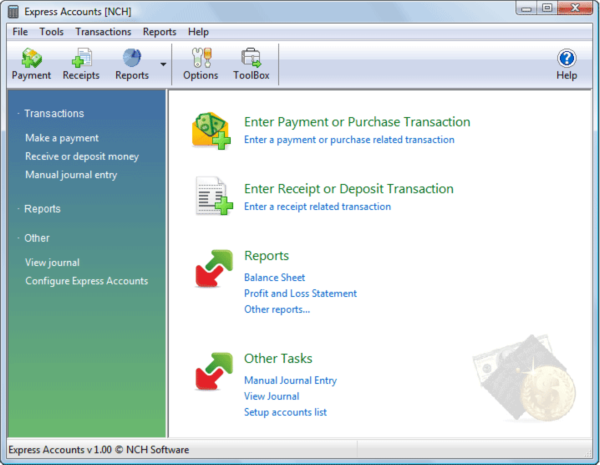Open Manual Journal Entry under Other Tasks

(x=290, y=380)
